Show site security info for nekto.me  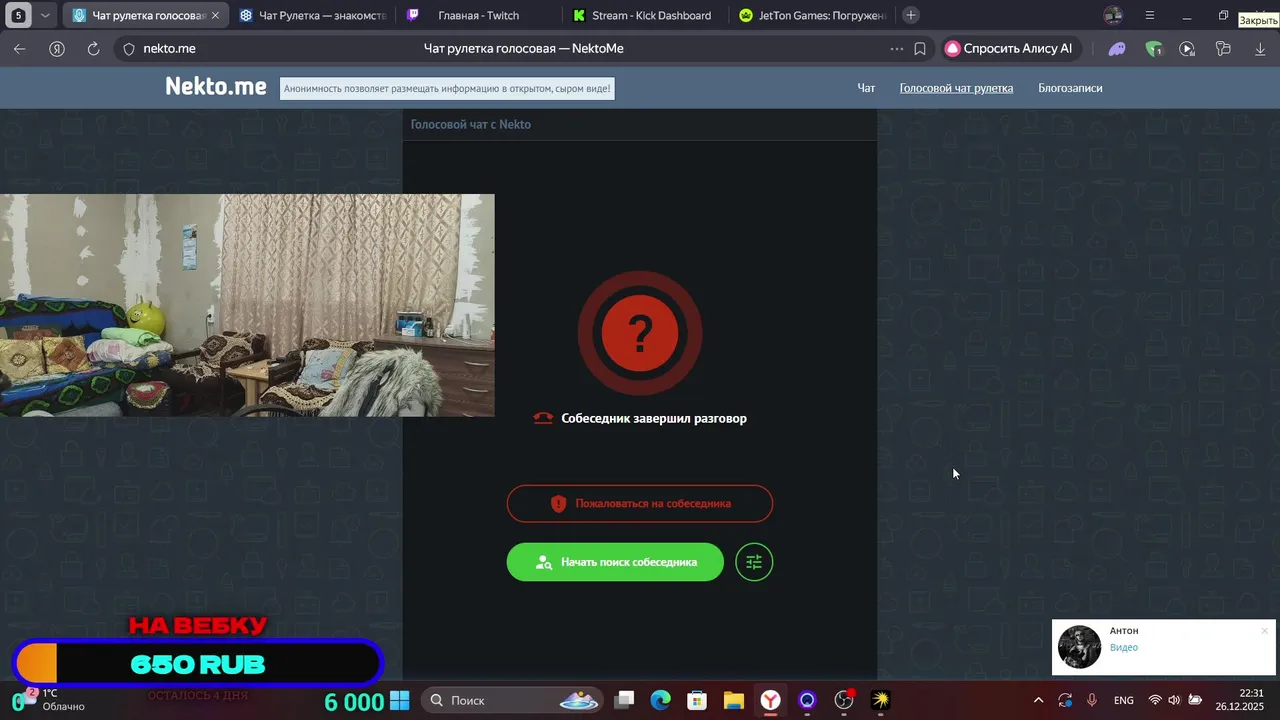pos(128,48)
